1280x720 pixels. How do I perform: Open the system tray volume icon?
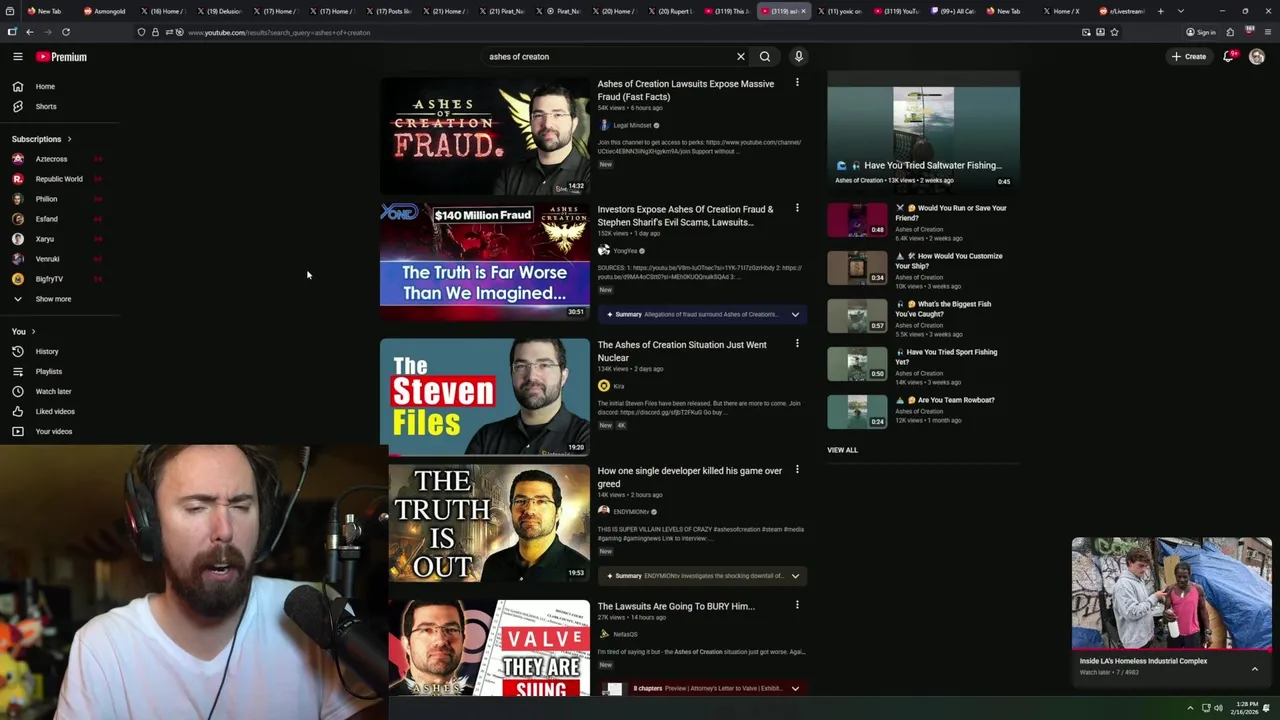click(x=1218, y=708)
